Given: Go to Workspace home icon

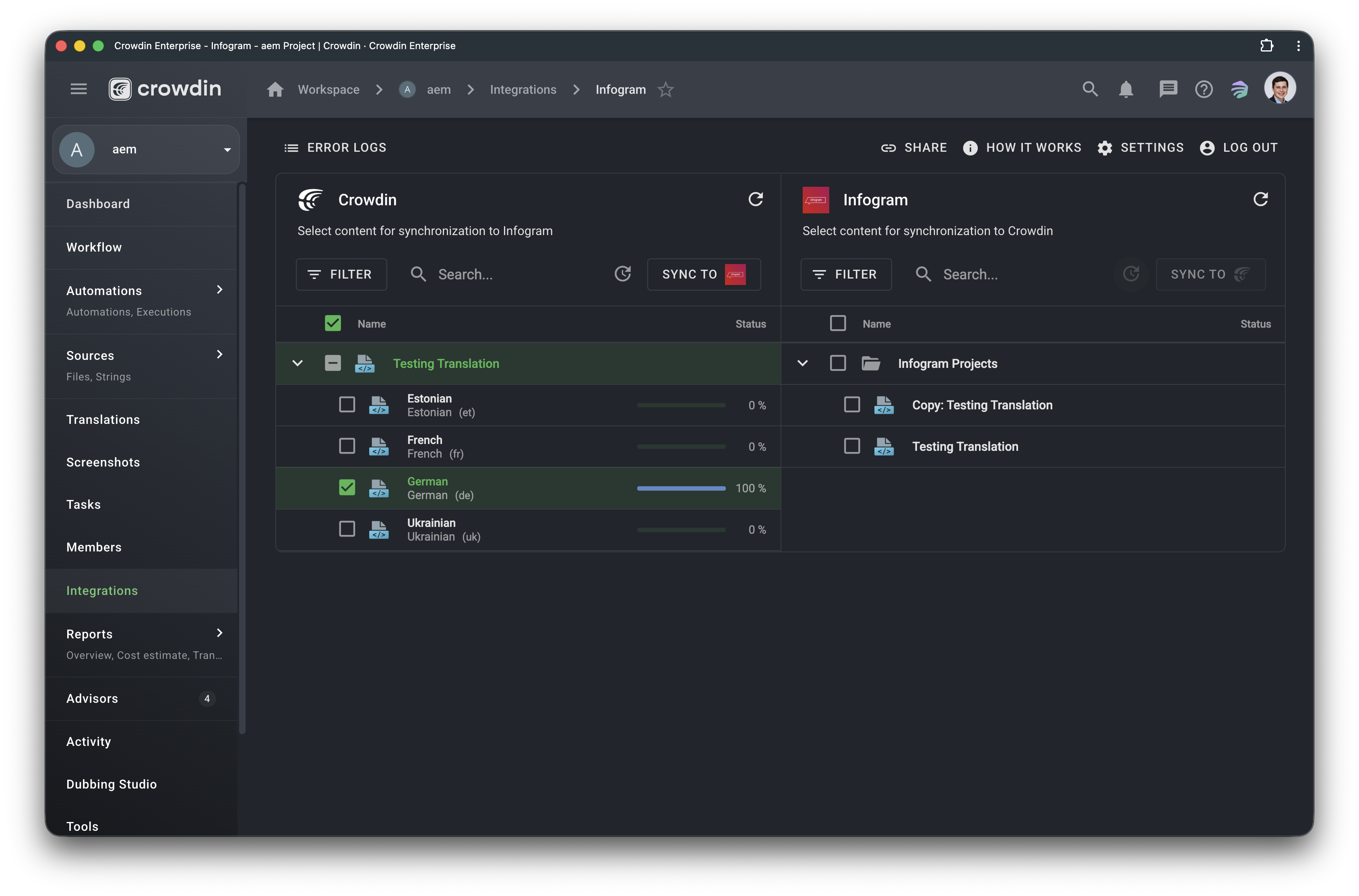Looking at the screenshot, I should [275, 89].
